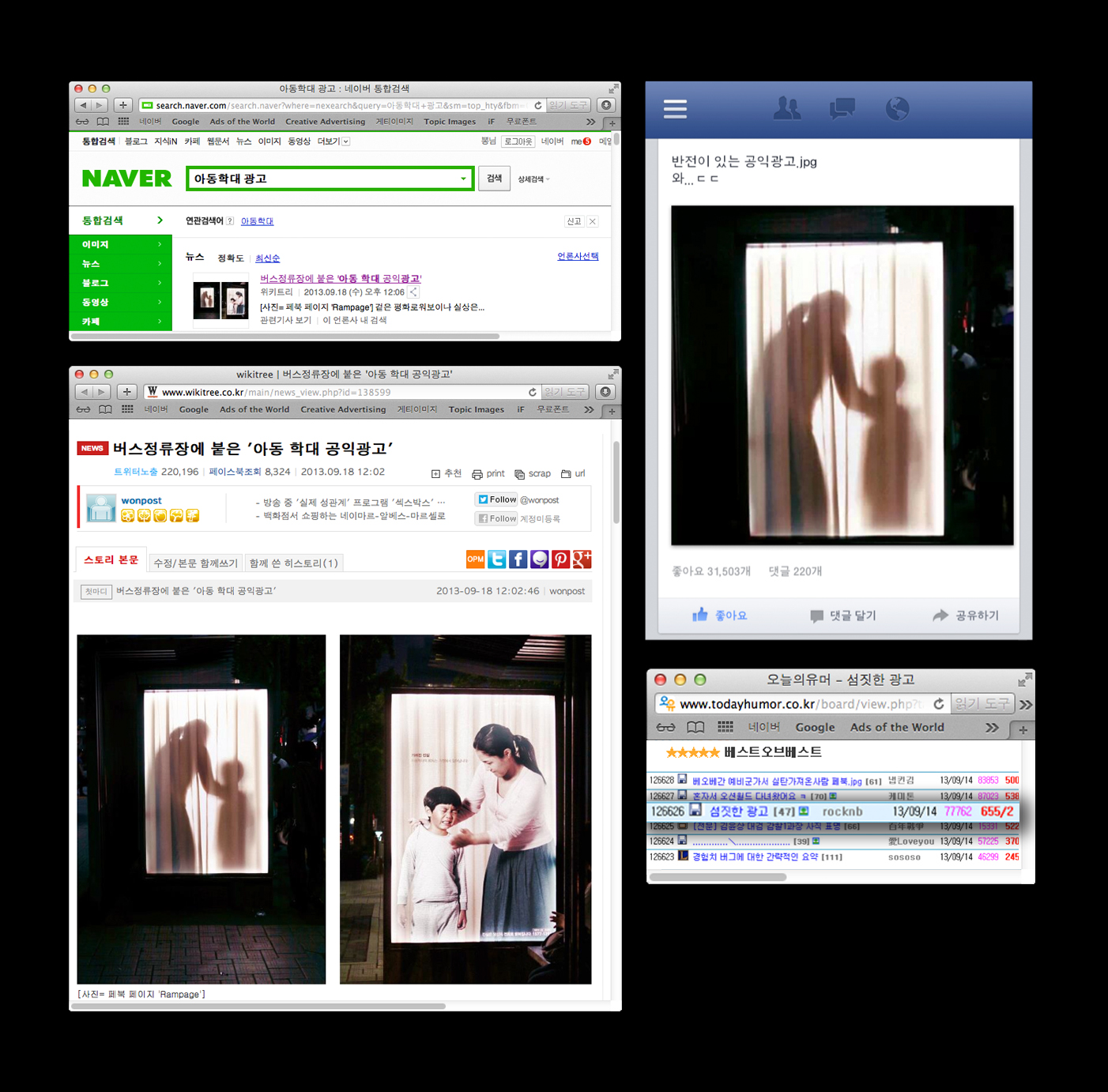The width and height of the screenshot is (1108, 1092).
Task: Reload the Naver search page
Action: coord(537,105)
